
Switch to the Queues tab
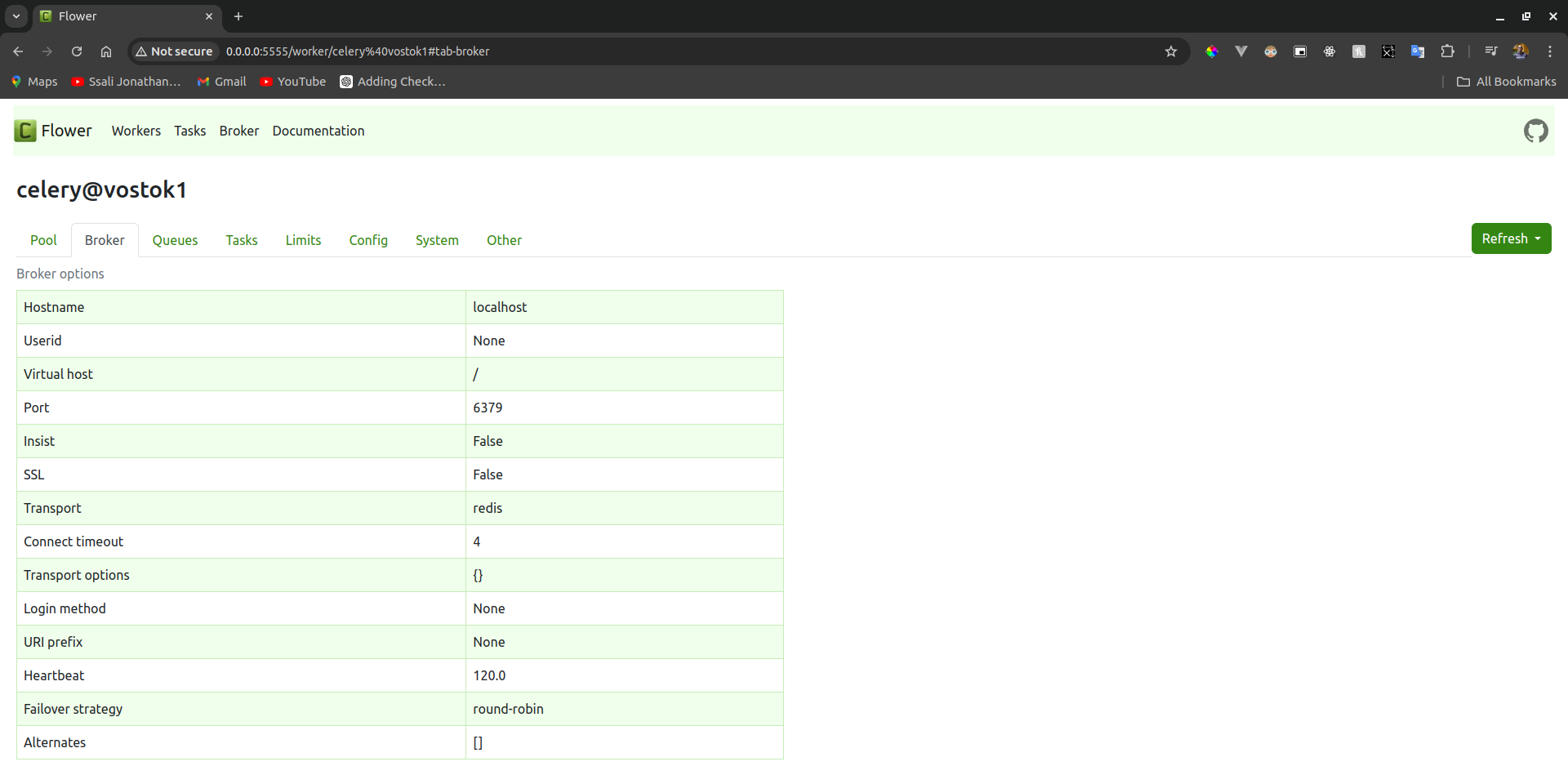175,240
